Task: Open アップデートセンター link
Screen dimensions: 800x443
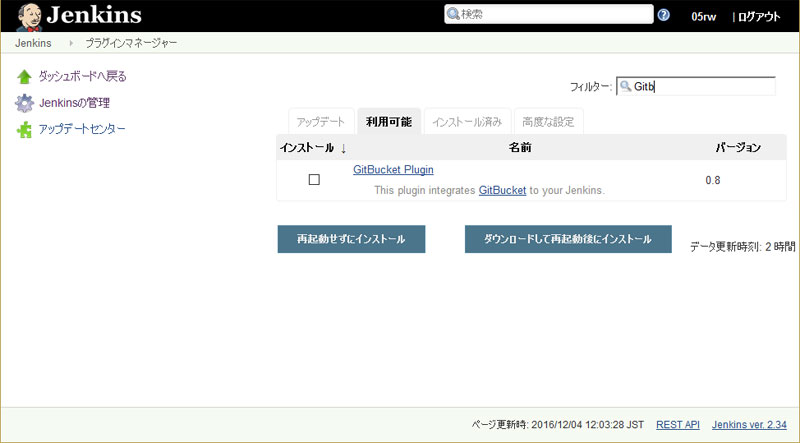Action: 82,129
